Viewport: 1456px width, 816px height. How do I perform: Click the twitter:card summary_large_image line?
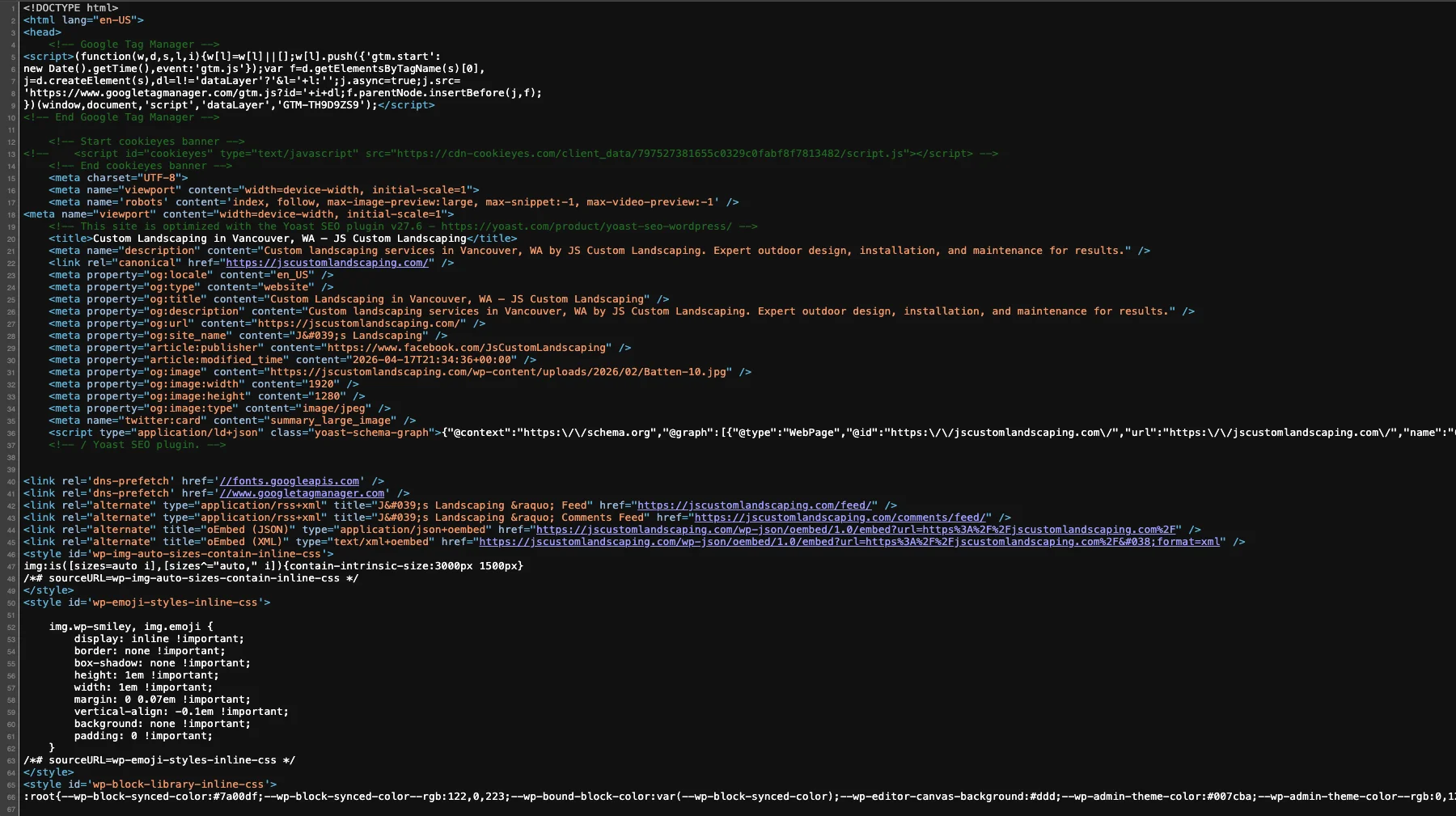232,421
